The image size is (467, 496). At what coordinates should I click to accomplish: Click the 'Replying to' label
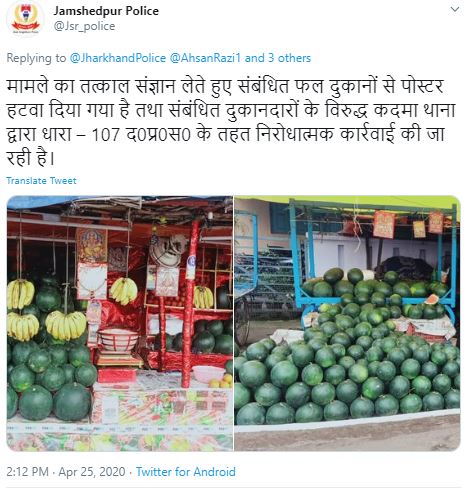36,58
